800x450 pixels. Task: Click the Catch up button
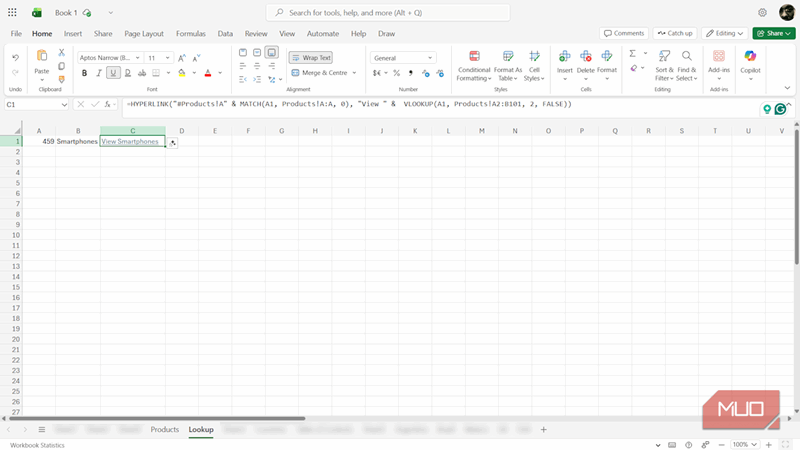pyautogui.click(x=675, y=33)
